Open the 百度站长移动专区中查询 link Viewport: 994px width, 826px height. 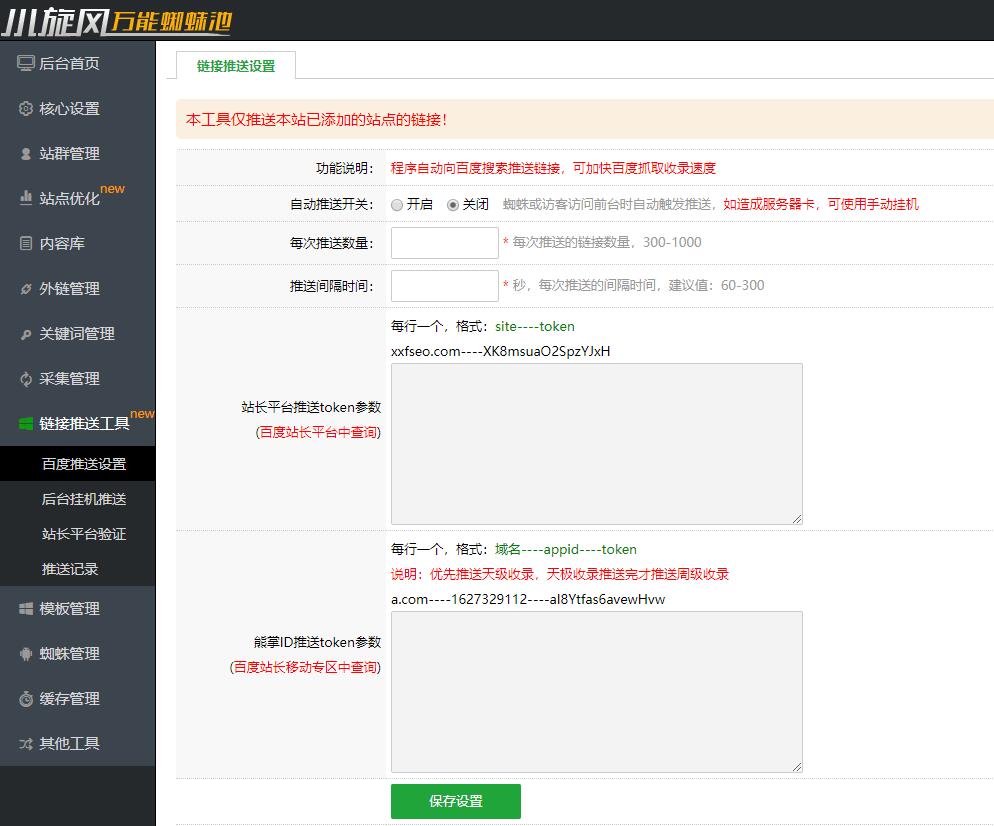click(305, 668)
